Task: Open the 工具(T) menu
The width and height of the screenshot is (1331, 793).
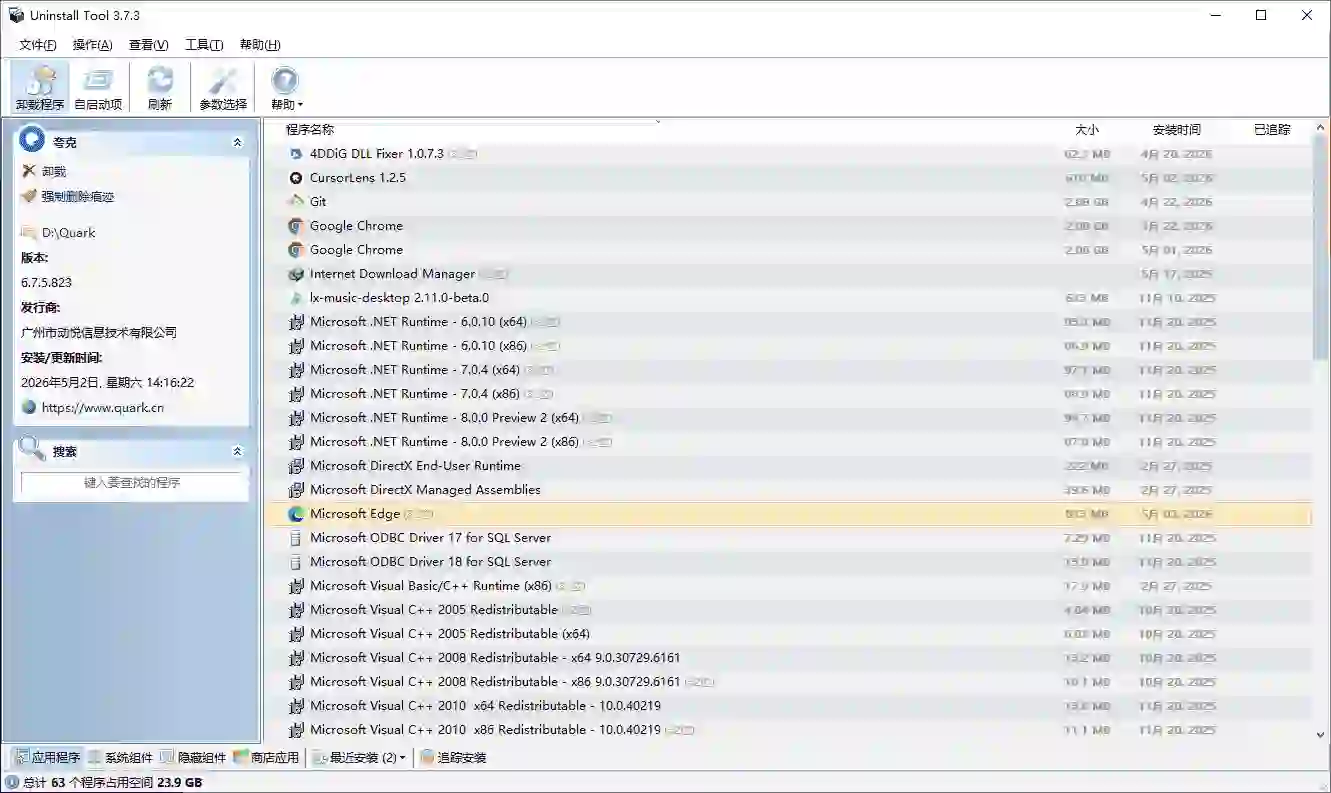Action: tap(204, 45)
